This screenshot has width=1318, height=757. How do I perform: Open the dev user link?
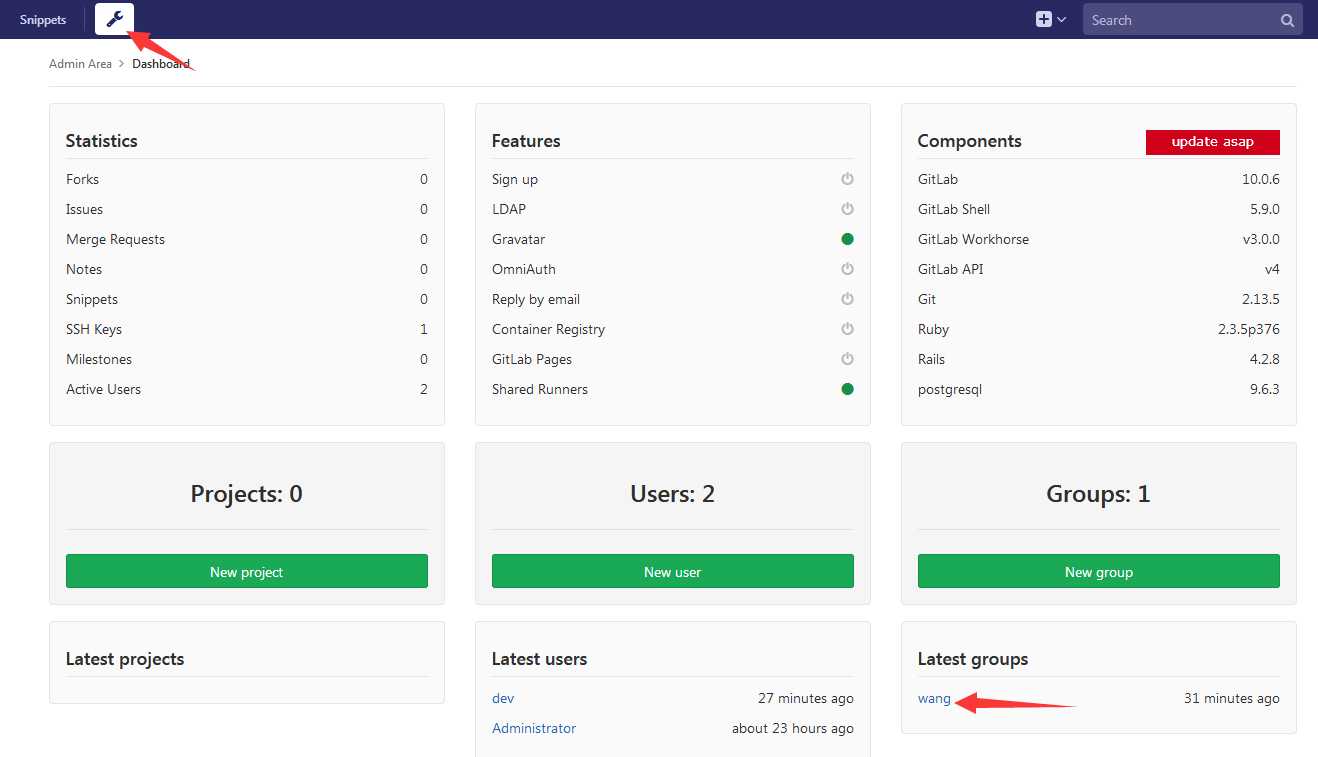pos(503,698)
